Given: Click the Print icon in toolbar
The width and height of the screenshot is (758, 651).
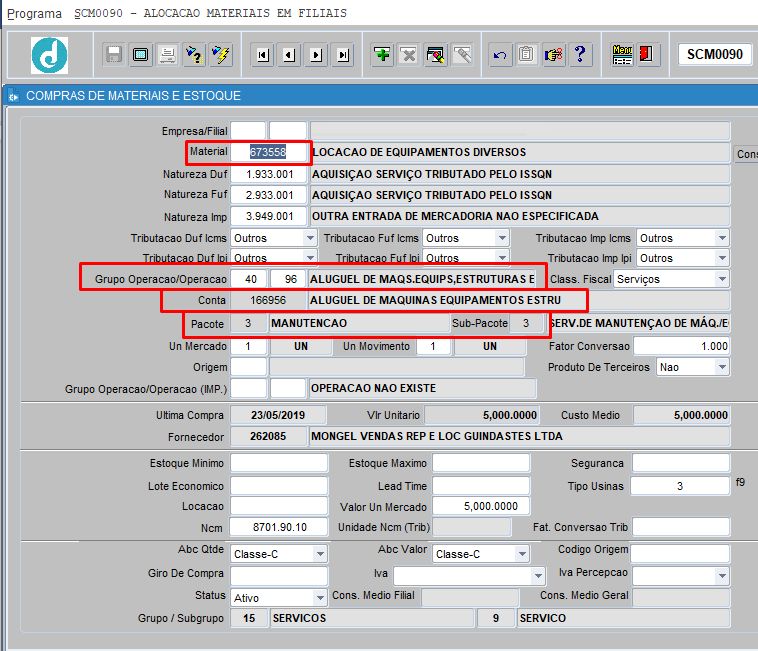Looking at the screenshot, I should 168,55.
